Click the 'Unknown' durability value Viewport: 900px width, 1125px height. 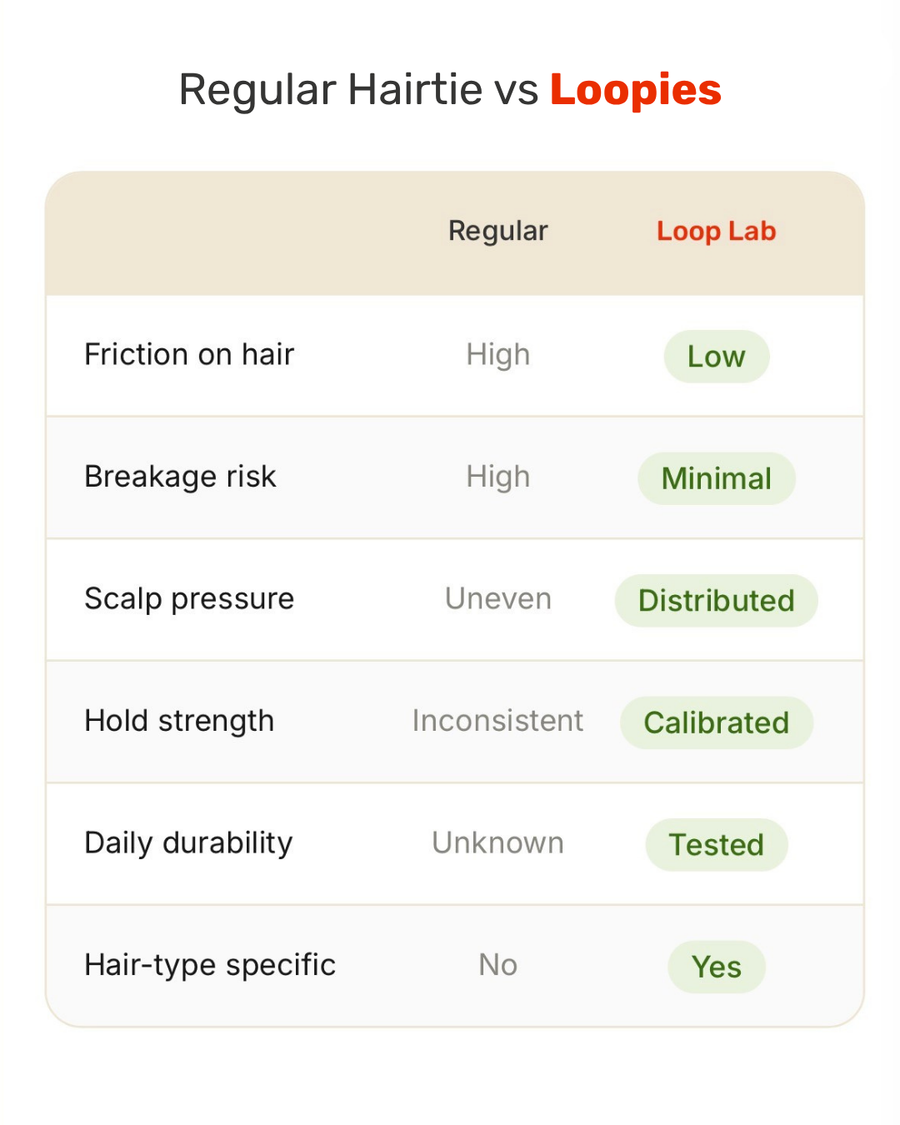click(x=498, y=842)
